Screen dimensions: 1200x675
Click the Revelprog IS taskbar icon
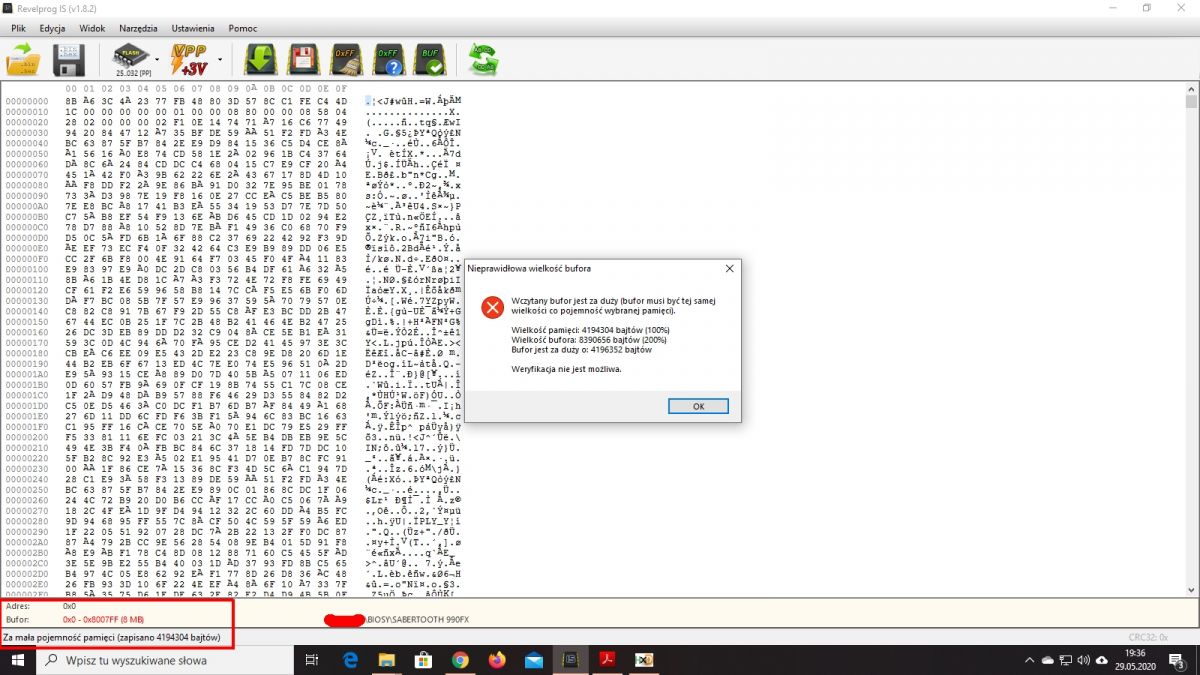570,660
